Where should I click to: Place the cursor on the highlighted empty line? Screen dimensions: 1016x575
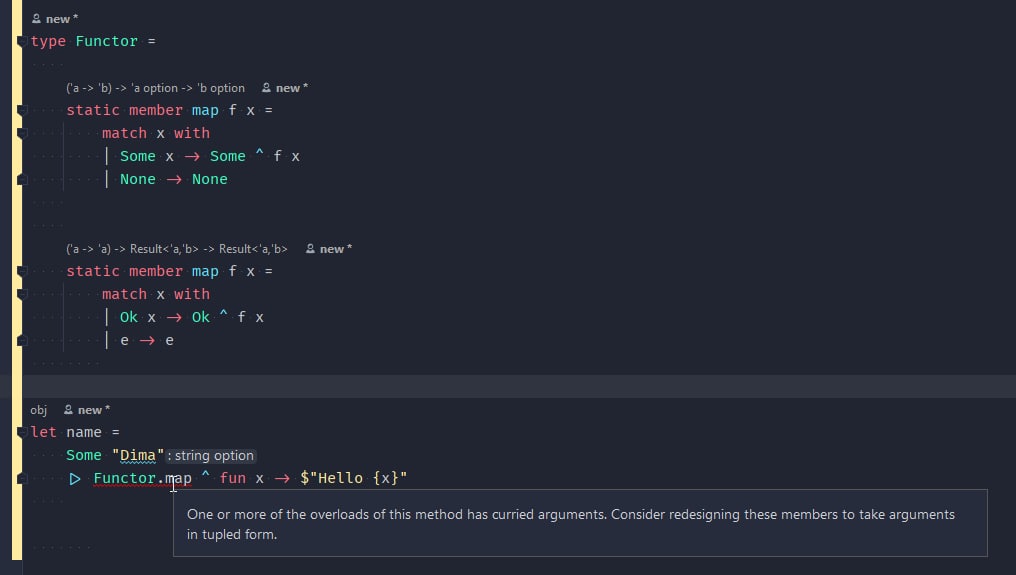[518, 386]
